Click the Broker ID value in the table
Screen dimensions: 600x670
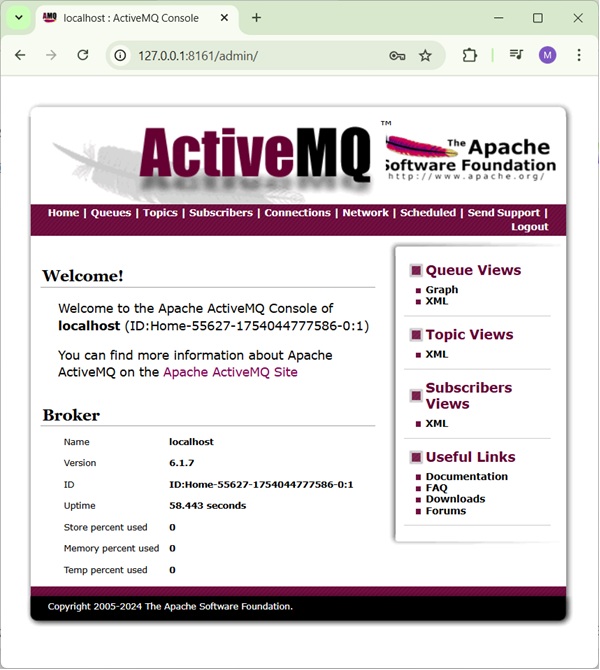[x=261, y=485]
